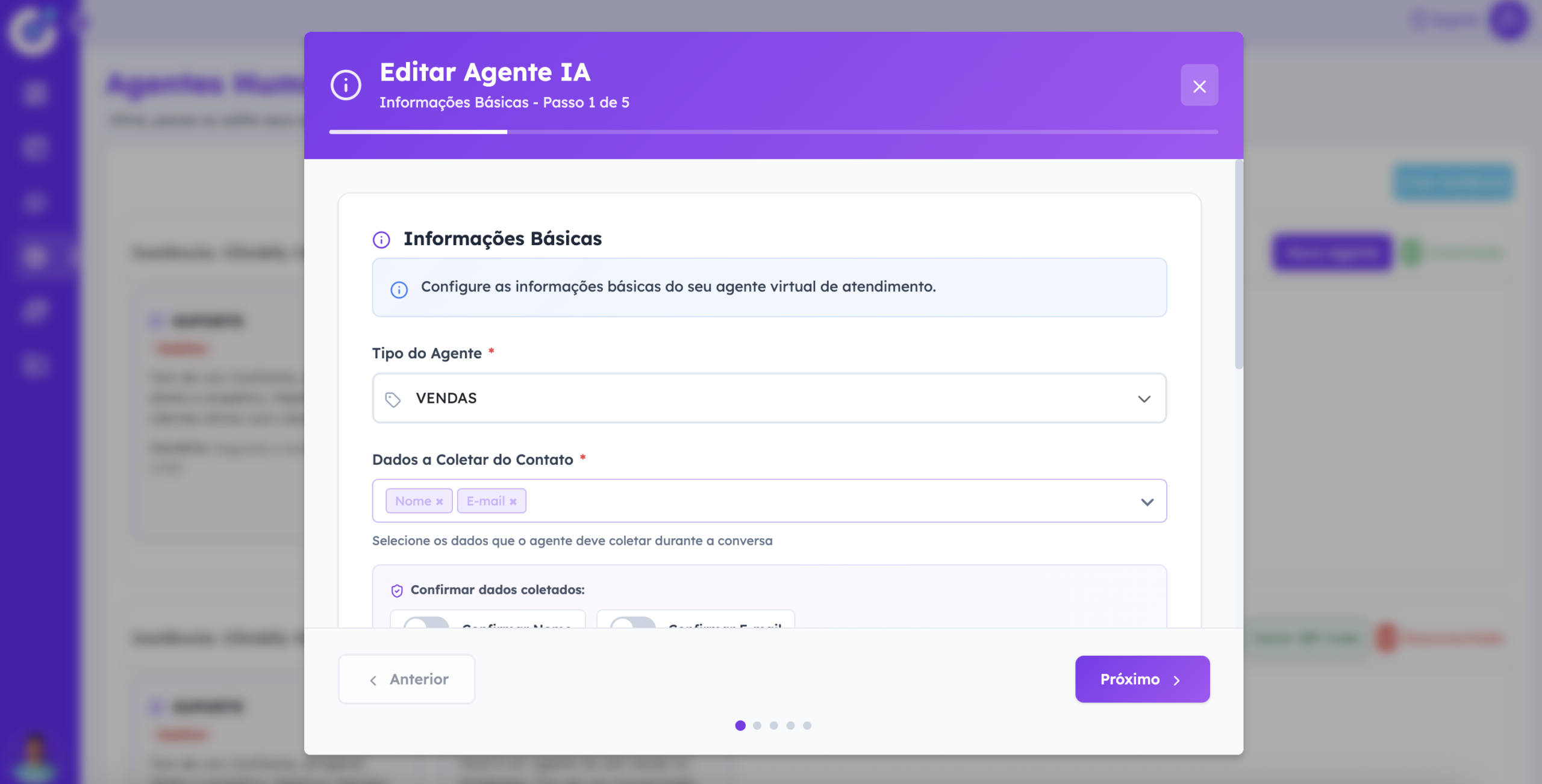Click the Dados a Coletar multiselect field
The image size is (1542, 784).
tap(769, 501)
